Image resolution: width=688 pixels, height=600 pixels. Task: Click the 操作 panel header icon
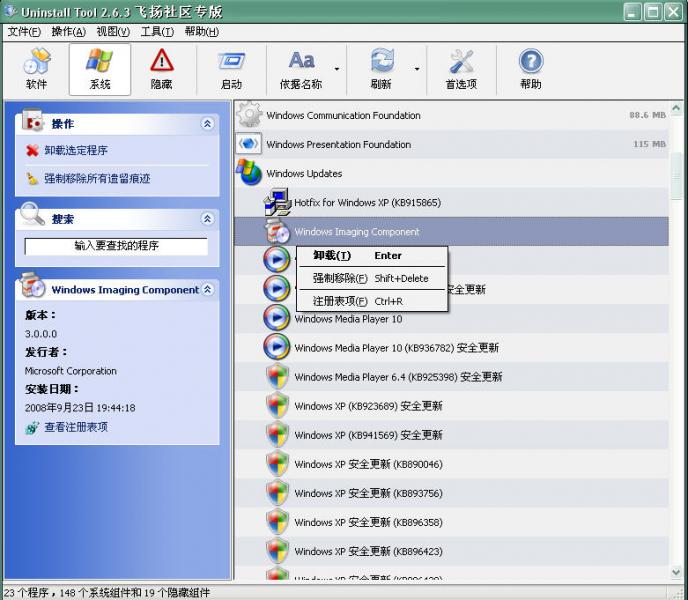tap(32, 121)
